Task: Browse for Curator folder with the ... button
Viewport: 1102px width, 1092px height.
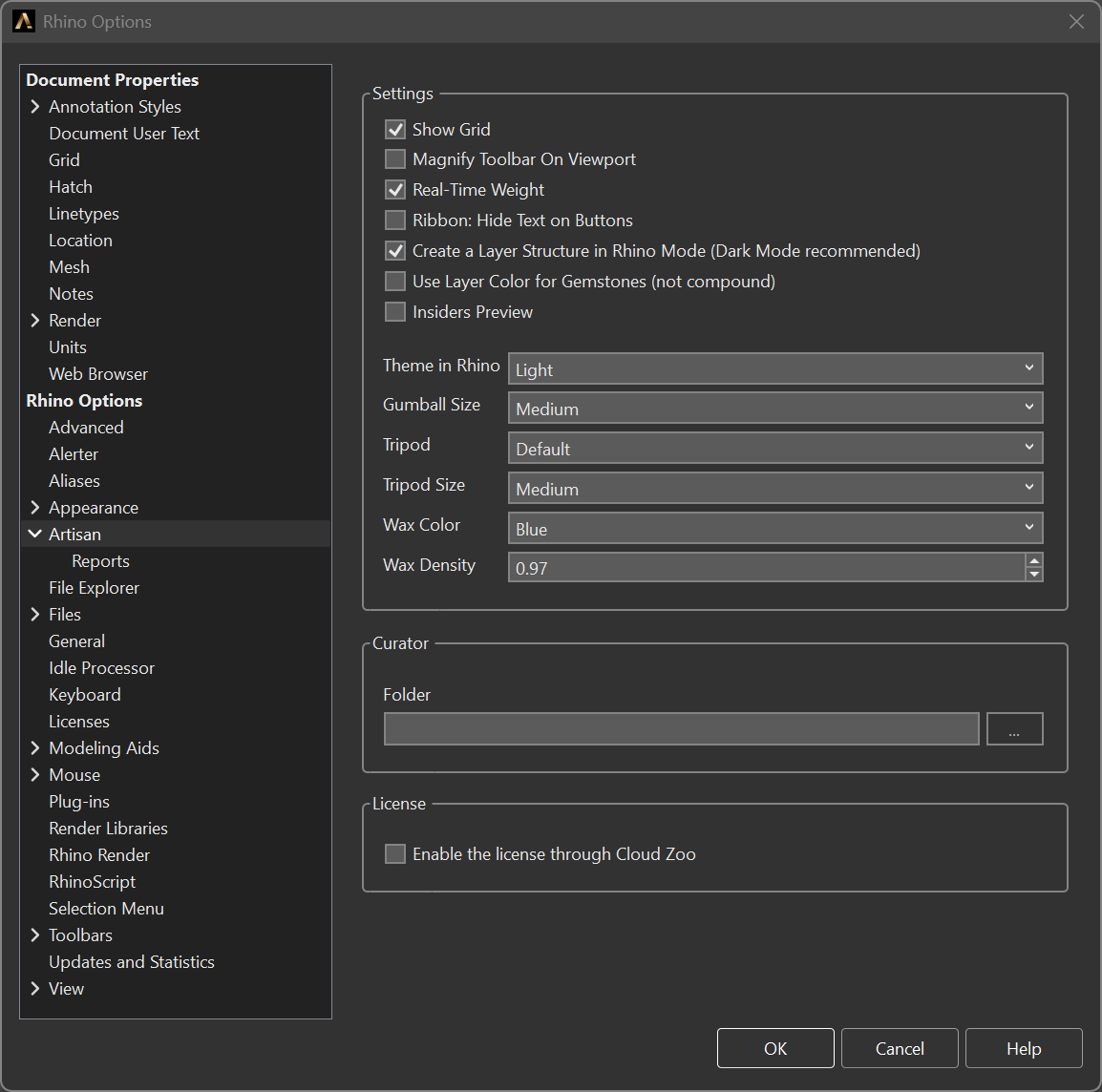Action: [x=1014, y=728]
